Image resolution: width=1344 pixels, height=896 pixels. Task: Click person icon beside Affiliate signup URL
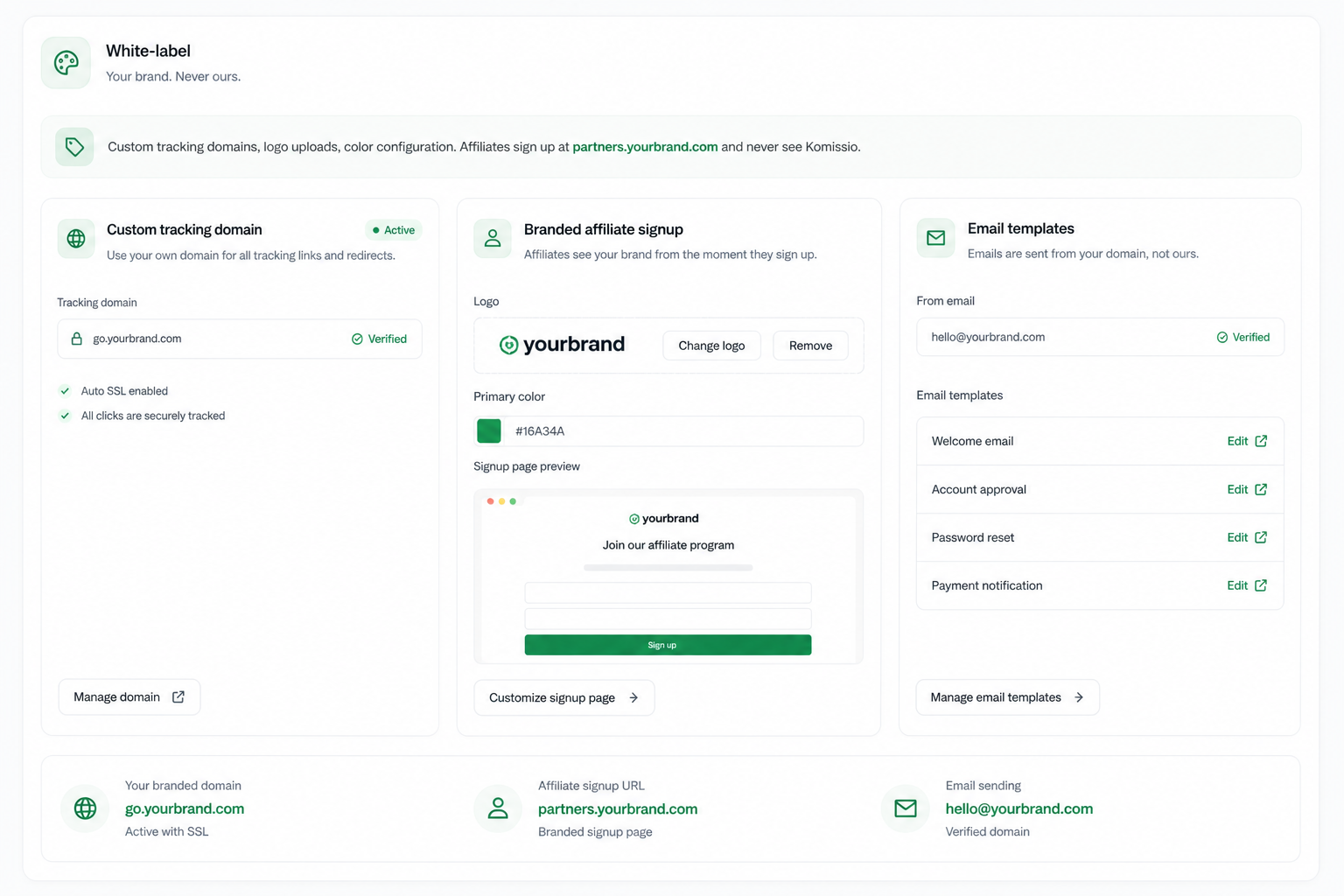point(498,808)
